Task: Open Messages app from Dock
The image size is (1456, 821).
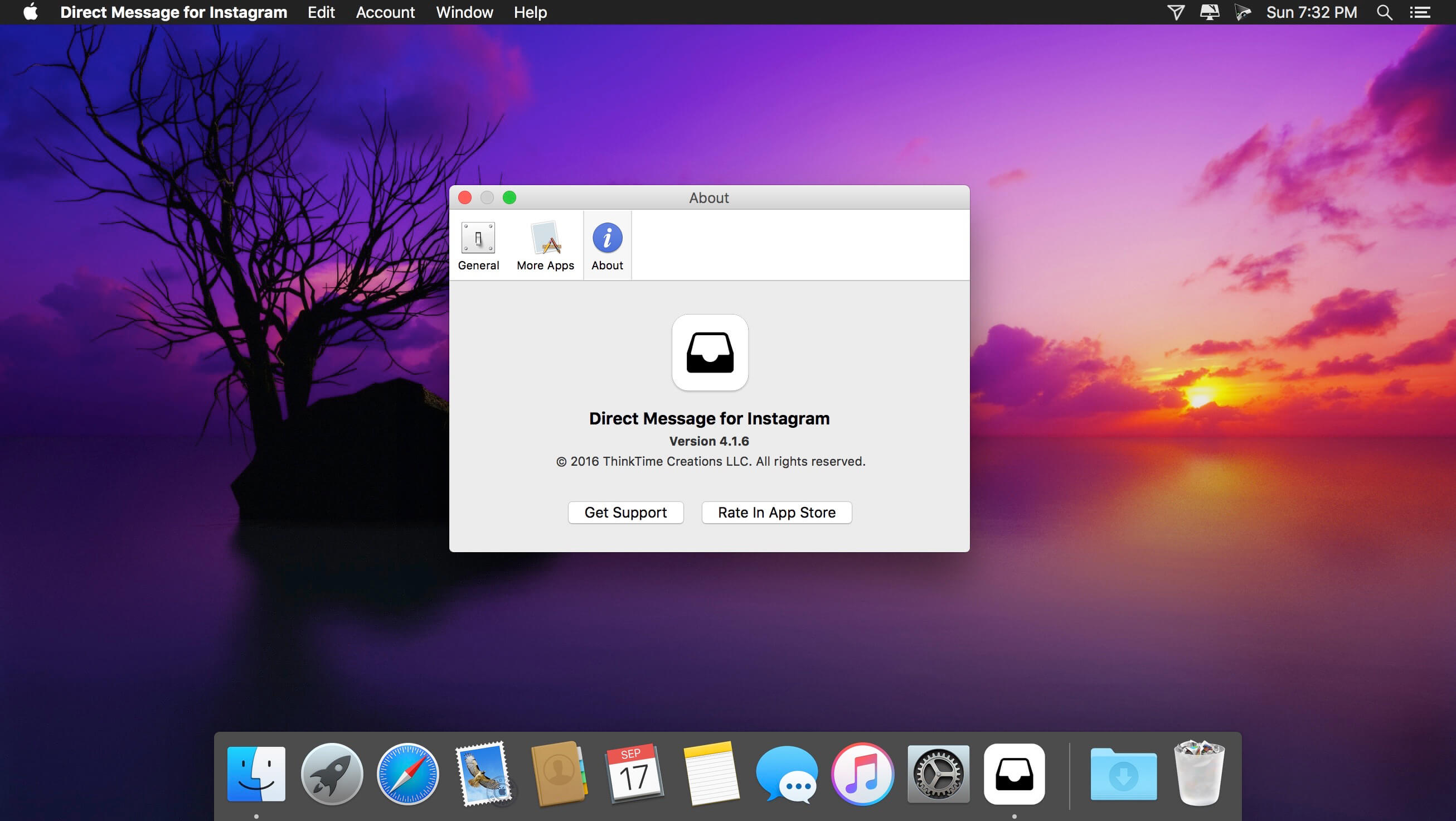Action: tap(788, 775)
